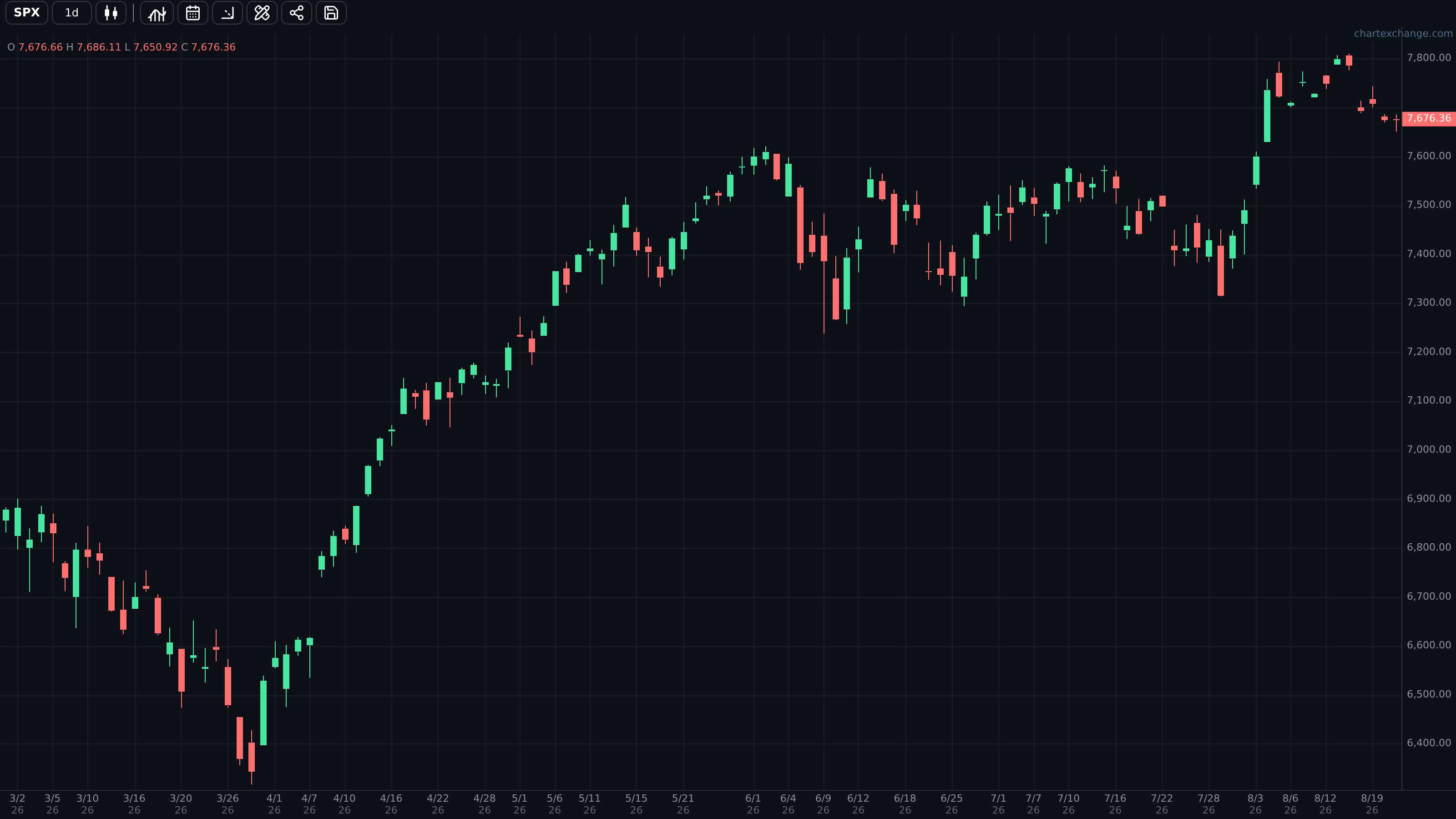The height and width of the screenshot is (819, 1456).
Task: Click the 7,200.00 price axis label
Action: (1428, 352)
